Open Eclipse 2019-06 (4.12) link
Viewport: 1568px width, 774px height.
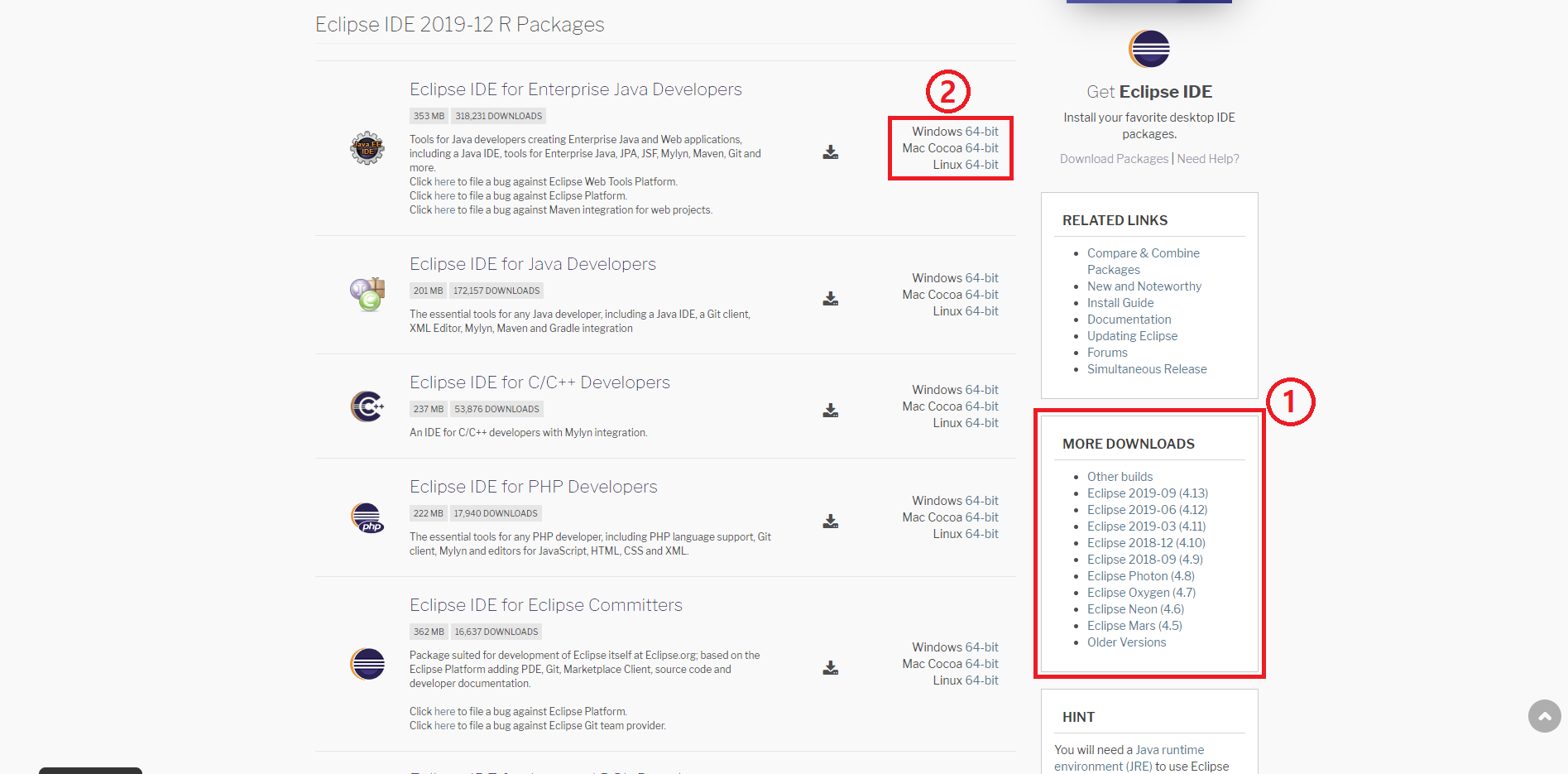[1148, 510]
